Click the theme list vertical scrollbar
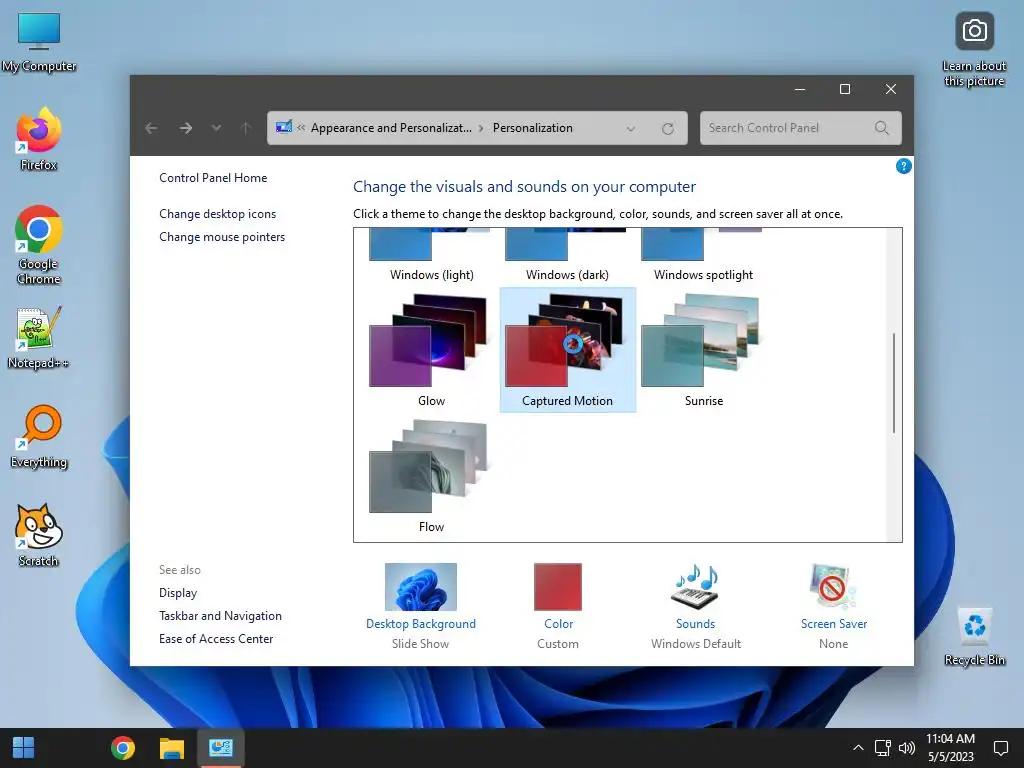The height and width of the screenshot is (768, 1024). tap(893, 385)
